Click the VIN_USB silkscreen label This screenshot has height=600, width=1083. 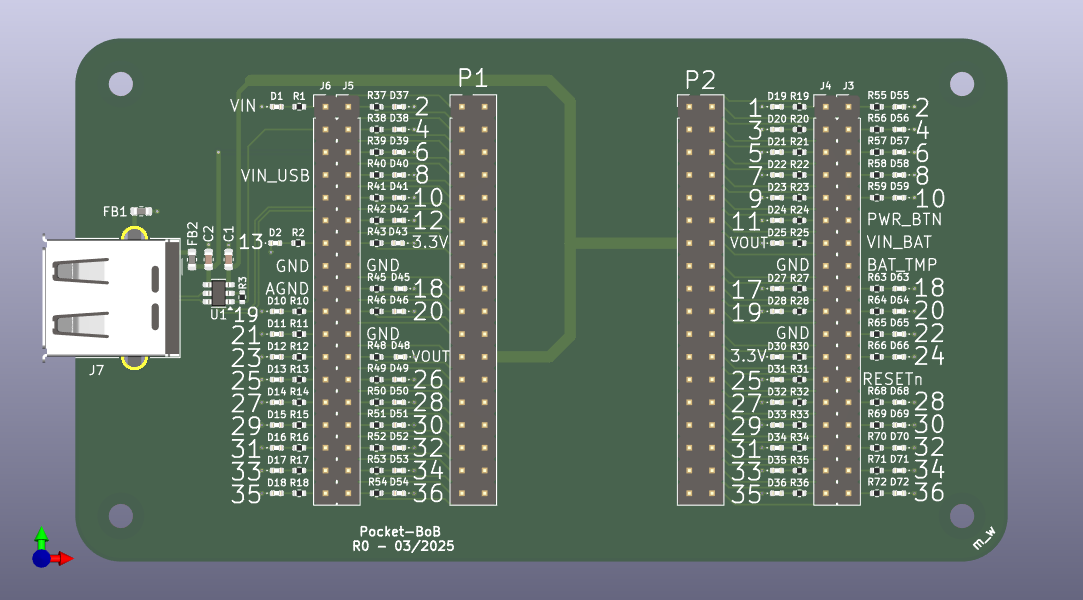[x=275, y=175]
